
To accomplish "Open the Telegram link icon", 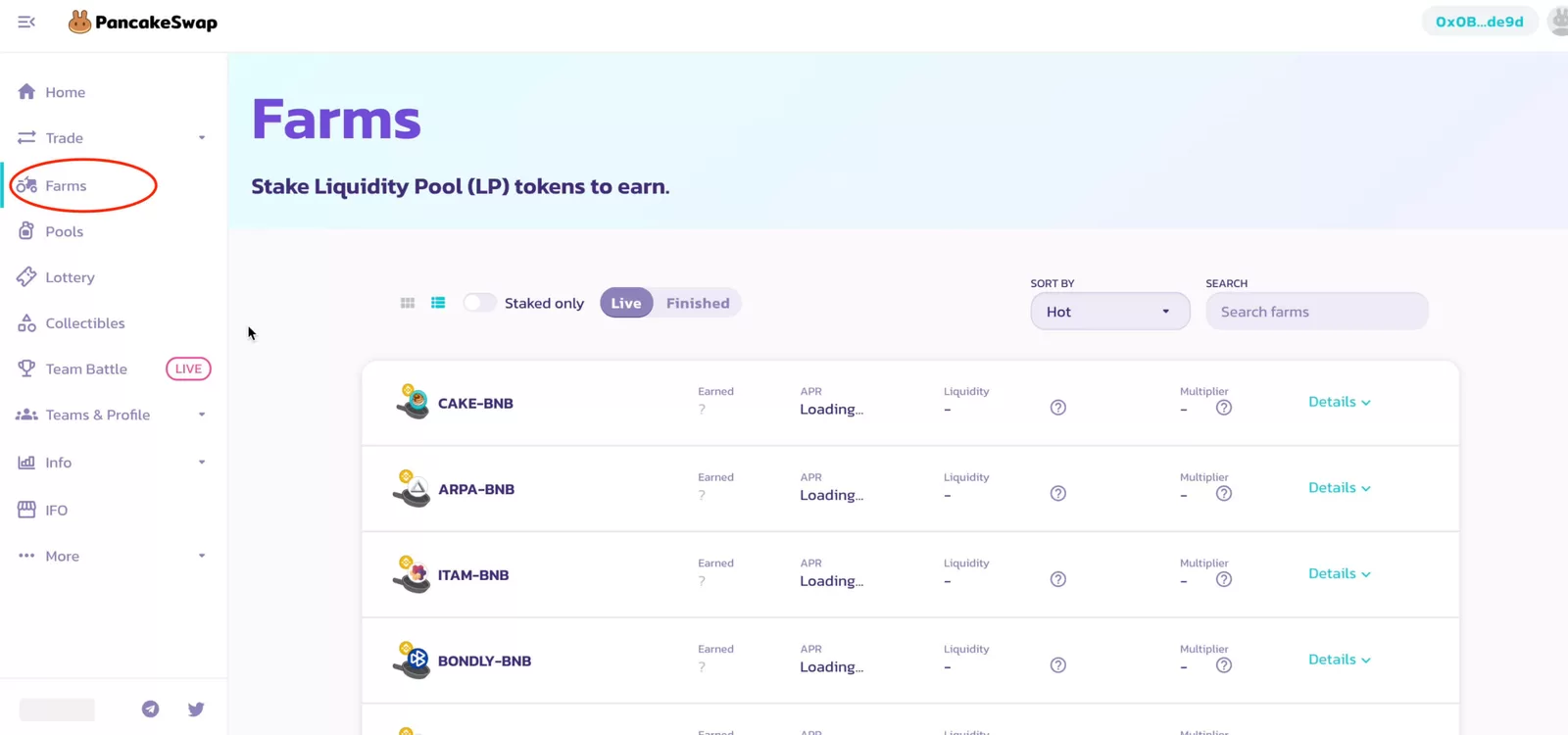I will (x=150, y=709).
